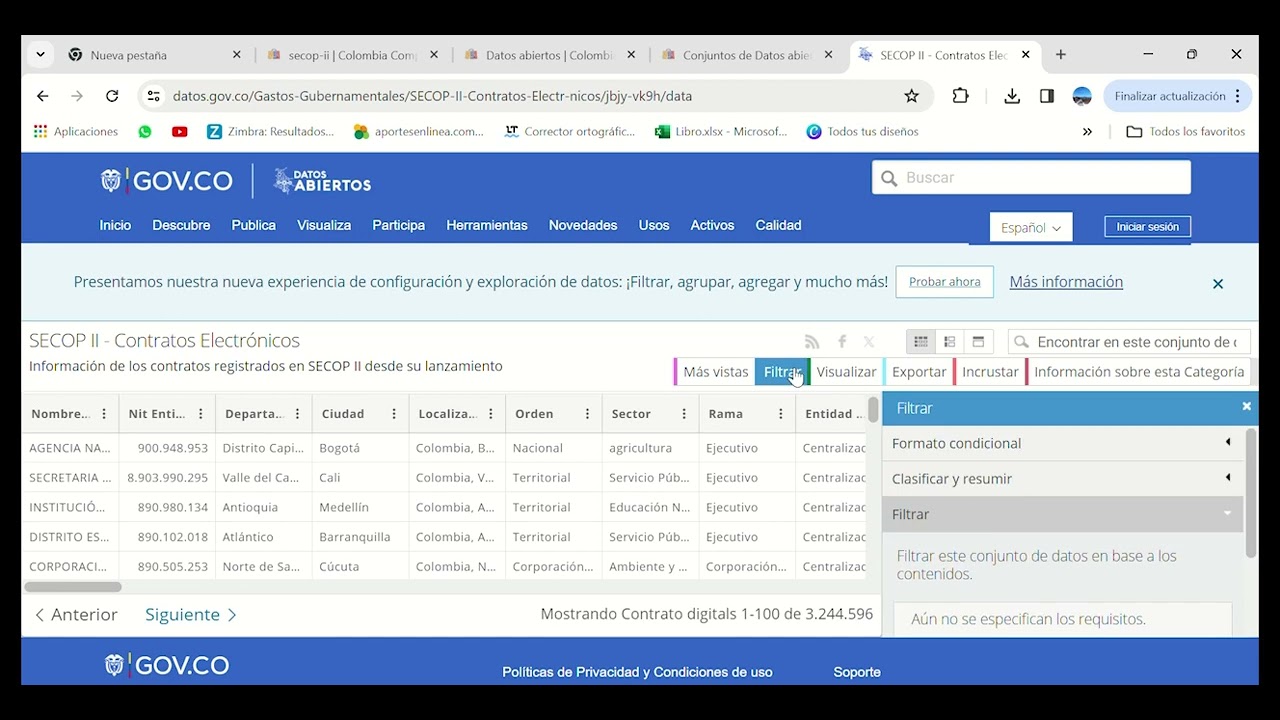Open column menu for Sector
The height and width of the screenshot is (720, 1280).
pyautogui.click(x=684, y=414)
